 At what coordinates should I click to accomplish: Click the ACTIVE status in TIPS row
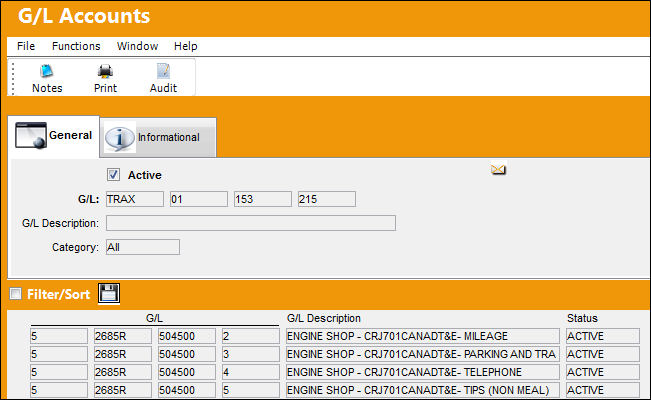[603, 390]
